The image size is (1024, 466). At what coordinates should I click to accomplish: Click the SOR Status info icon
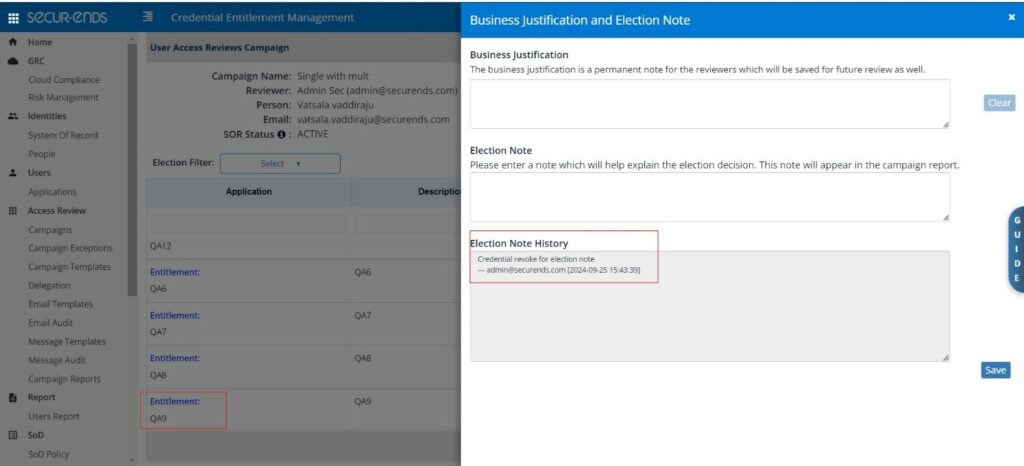[x=282, y=134]
